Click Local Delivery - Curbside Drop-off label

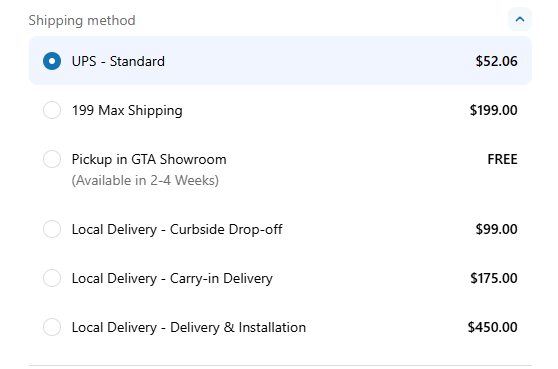pyautogui.click(x=177, y=230)
